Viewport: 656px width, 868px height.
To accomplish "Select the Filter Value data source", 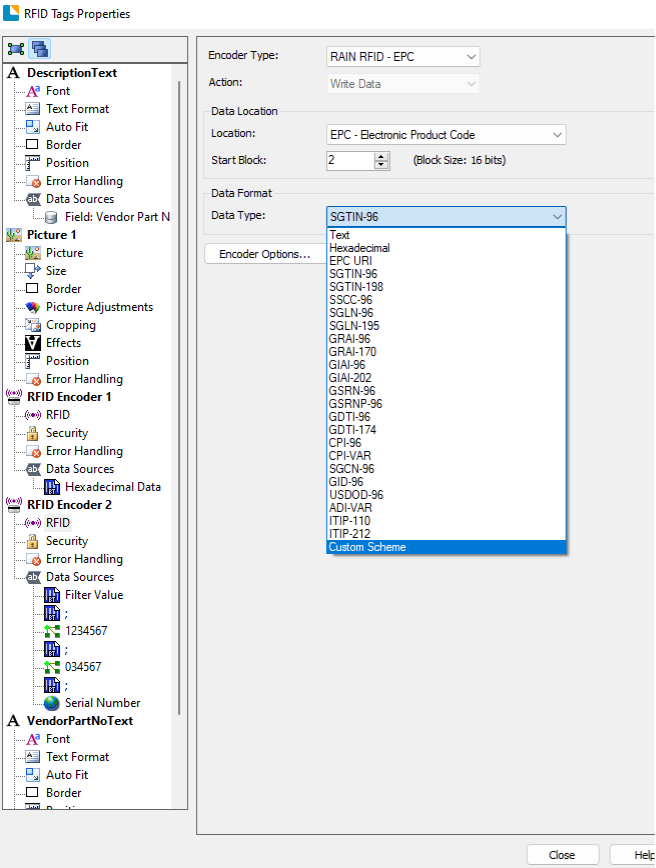I will pyautogui.click(x=94, y=595).
